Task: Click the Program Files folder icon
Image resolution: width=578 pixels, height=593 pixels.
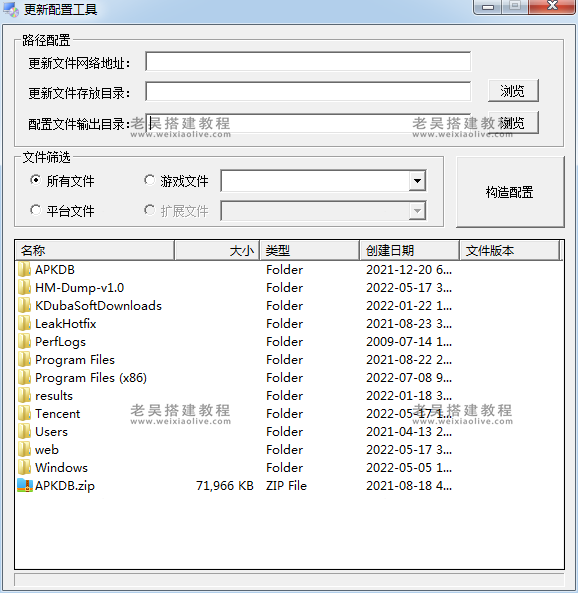Action: [25, 360]
